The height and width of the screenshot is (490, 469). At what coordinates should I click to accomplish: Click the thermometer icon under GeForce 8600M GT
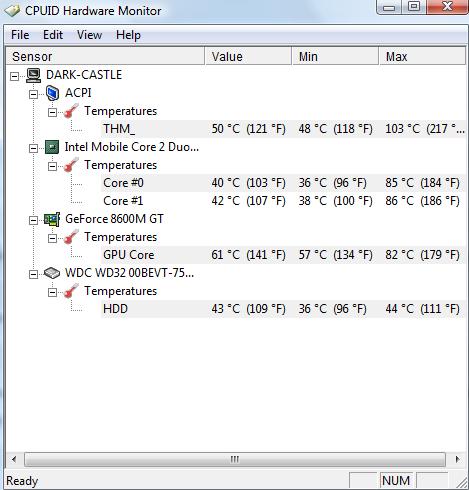point(71,237)
